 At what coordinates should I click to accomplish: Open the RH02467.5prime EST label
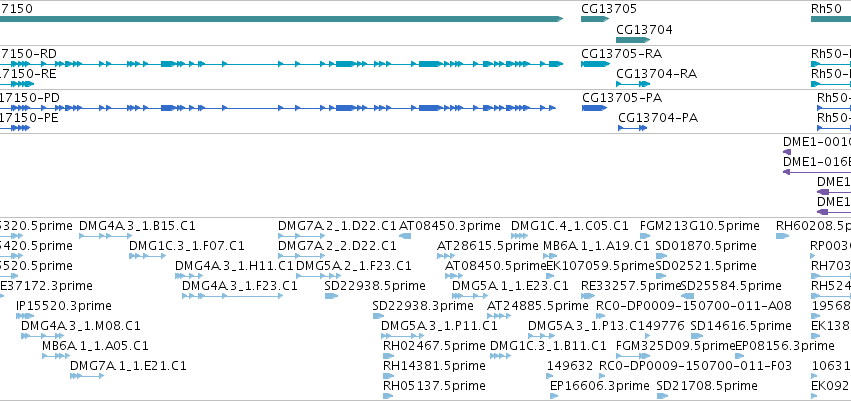pos(434,346)
